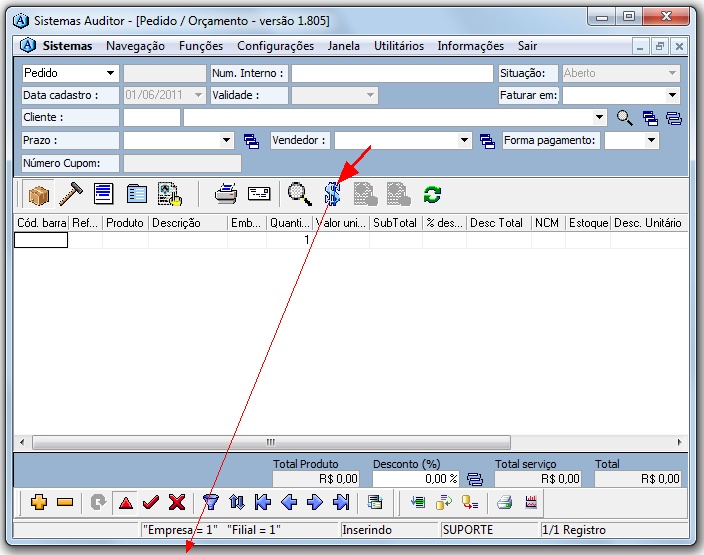Restore the inner MDI window button
Viewport: 704px width, 555px height.
[660, 46]
